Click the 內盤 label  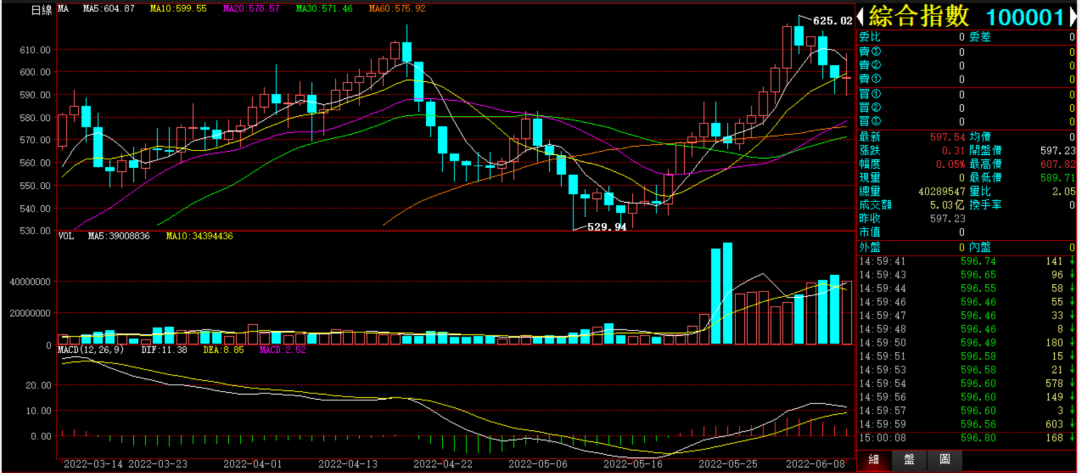(980, 247)
